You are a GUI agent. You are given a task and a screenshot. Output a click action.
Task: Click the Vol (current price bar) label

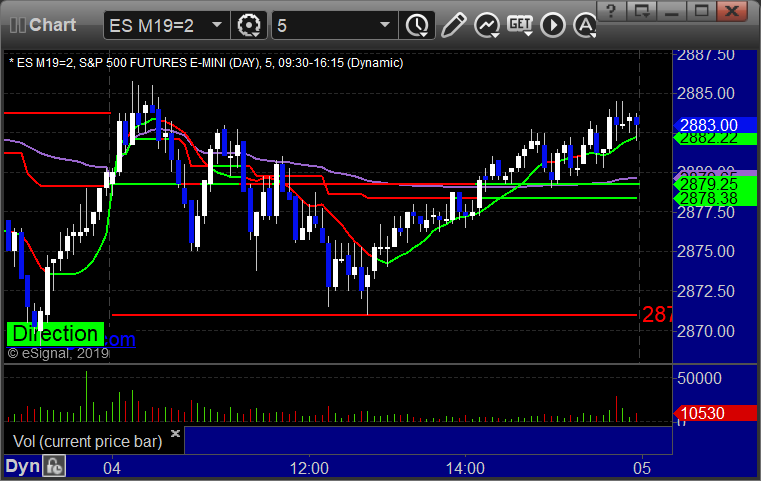[88, 441]
